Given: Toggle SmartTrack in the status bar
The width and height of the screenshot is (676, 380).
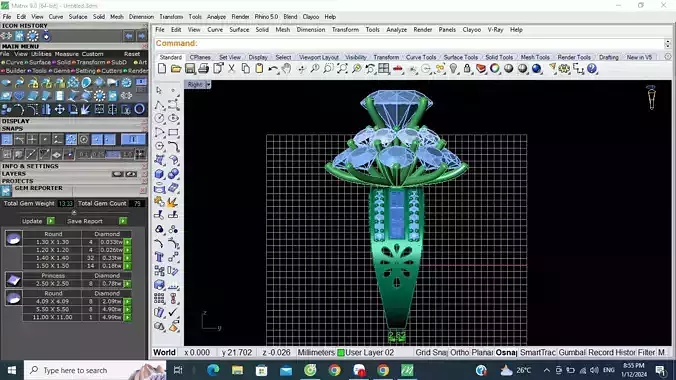Looking at the screenshot, I should tap(538, 352).
